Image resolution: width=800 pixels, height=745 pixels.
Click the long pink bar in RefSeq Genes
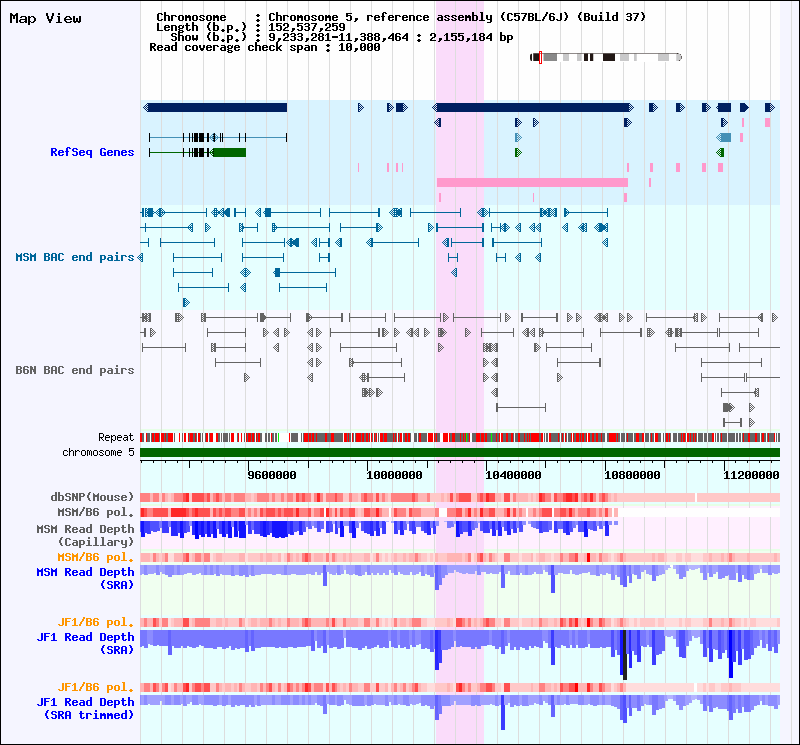coord(532,183)
